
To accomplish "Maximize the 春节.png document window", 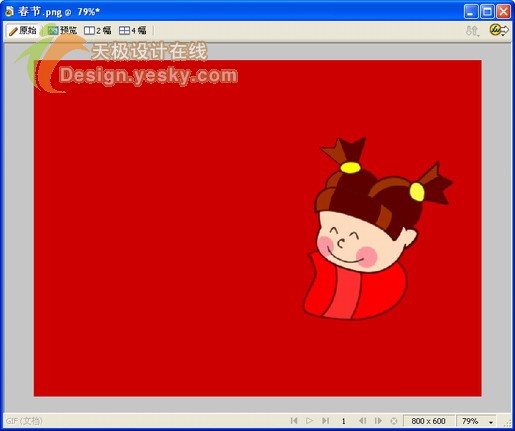I will [x=487, y=12].
